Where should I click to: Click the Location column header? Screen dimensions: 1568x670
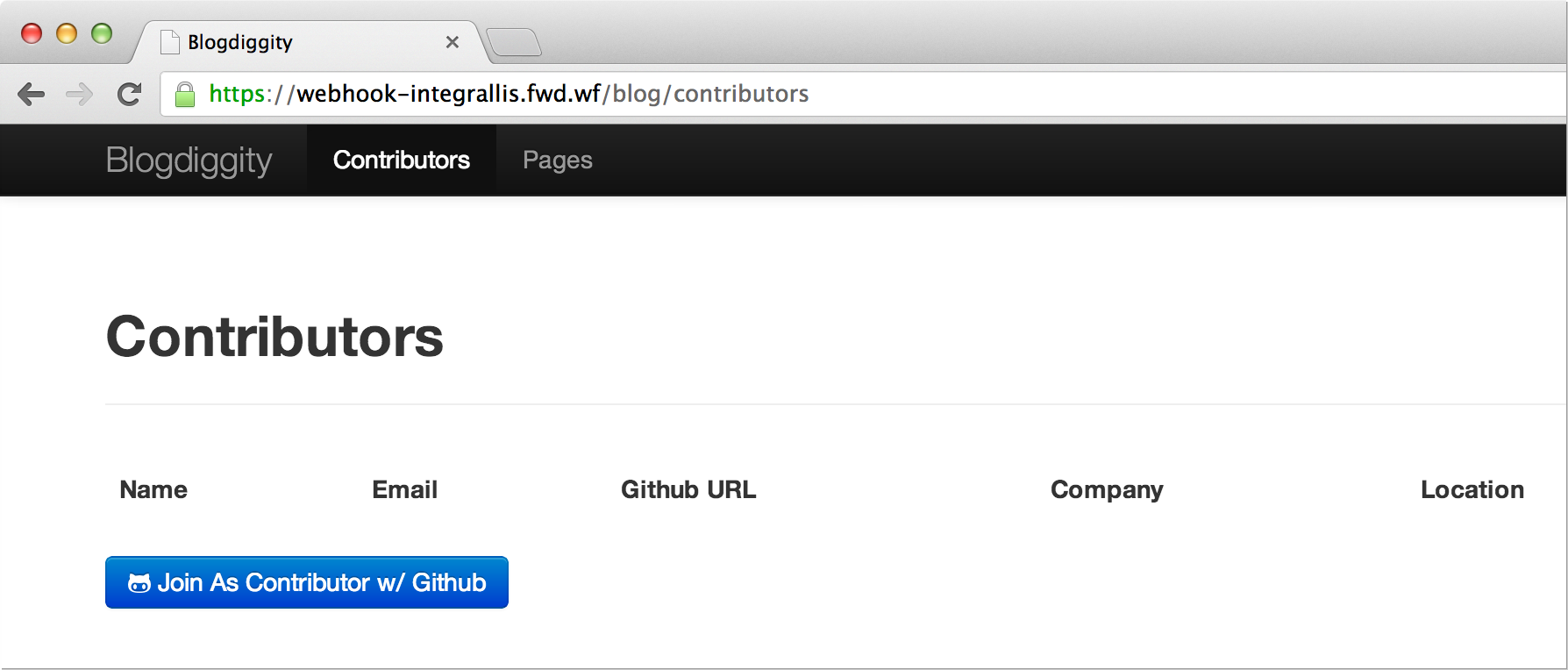[1472, 489]
